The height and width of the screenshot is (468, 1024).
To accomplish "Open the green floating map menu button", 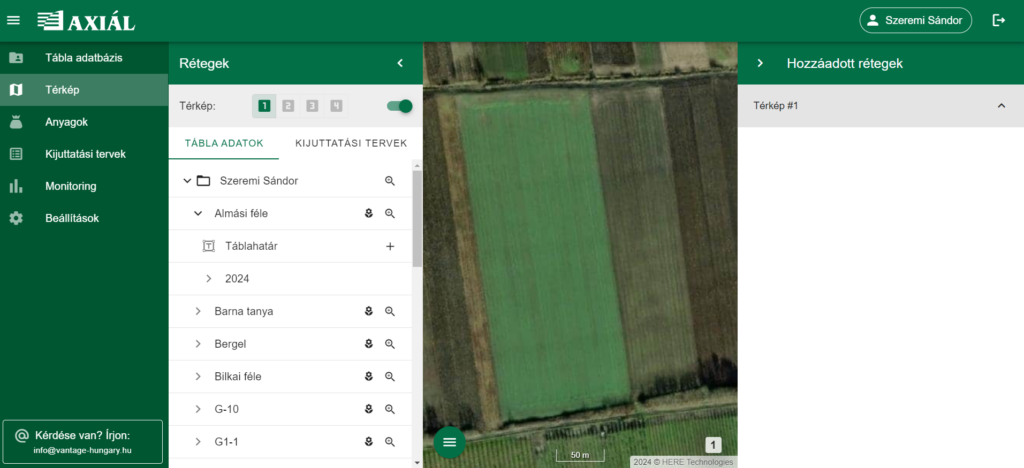I will (449, 442).
